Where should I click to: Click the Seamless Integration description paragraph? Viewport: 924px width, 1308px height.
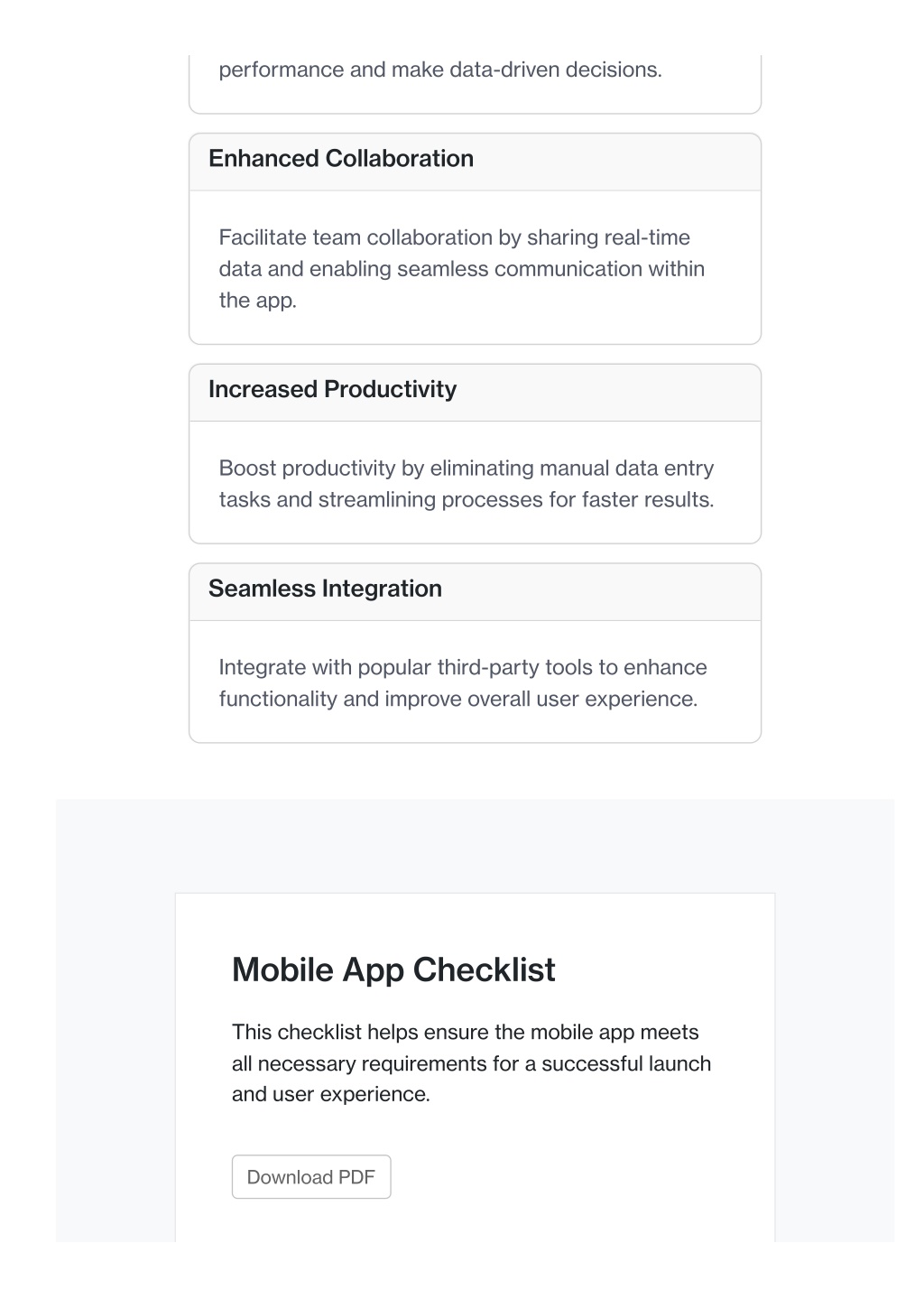pos(463,683)
